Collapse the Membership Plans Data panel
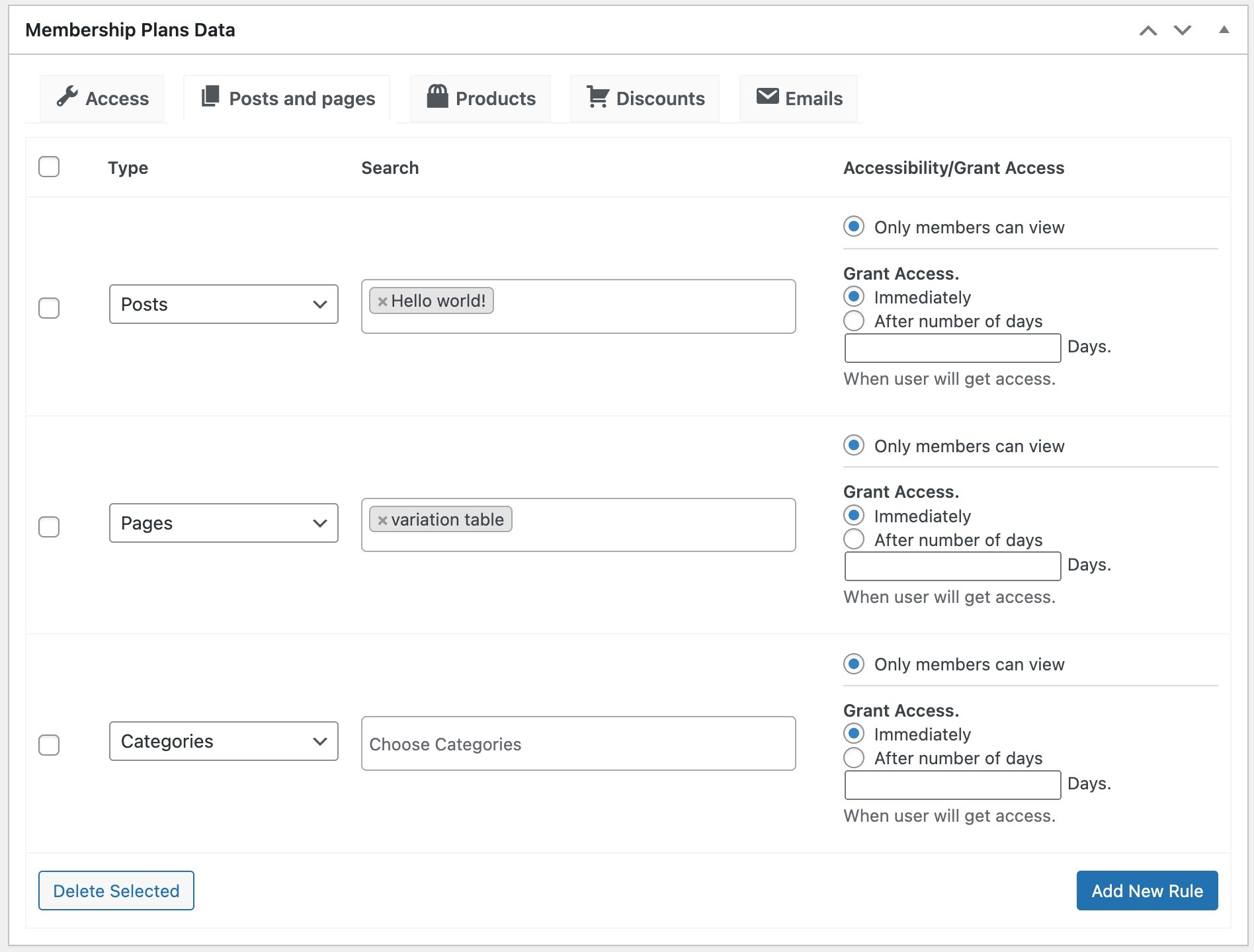Image resolution: width=1254 pixels, height=952 pixels. (1224, 30)
